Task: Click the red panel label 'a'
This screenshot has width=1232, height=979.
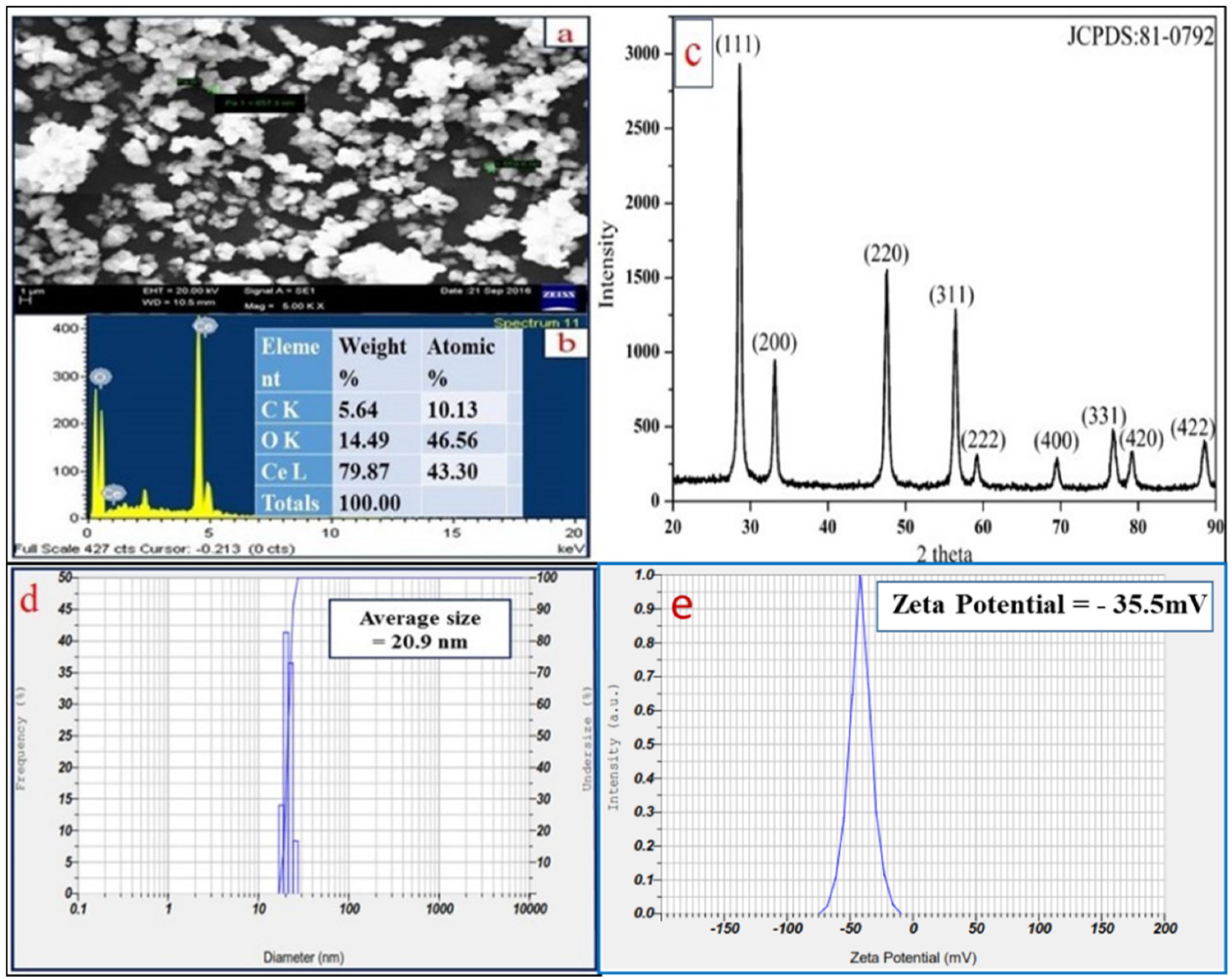Action: point(564,32)
